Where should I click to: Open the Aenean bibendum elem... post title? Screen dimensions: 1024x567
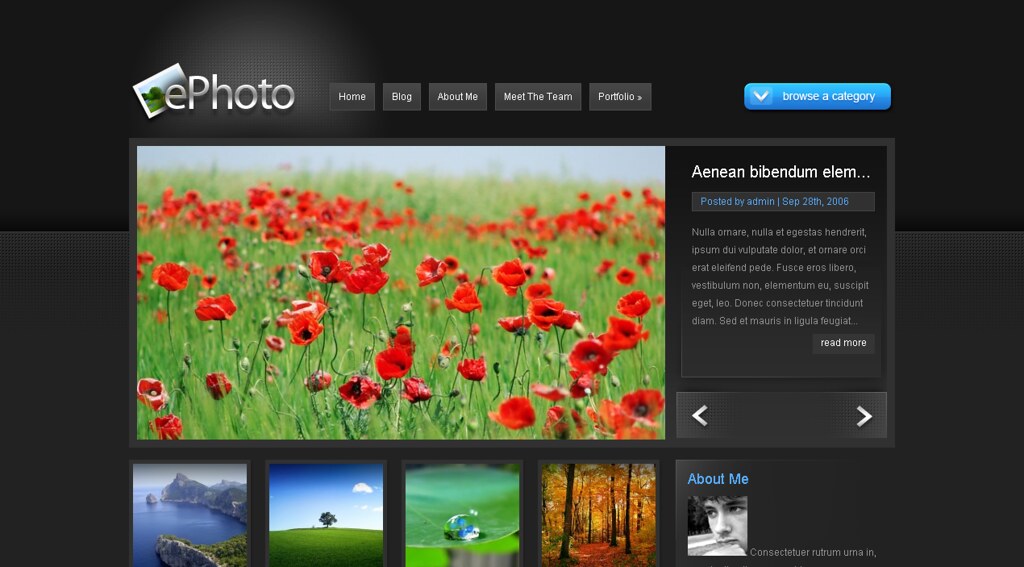click(x=780, y=172)
